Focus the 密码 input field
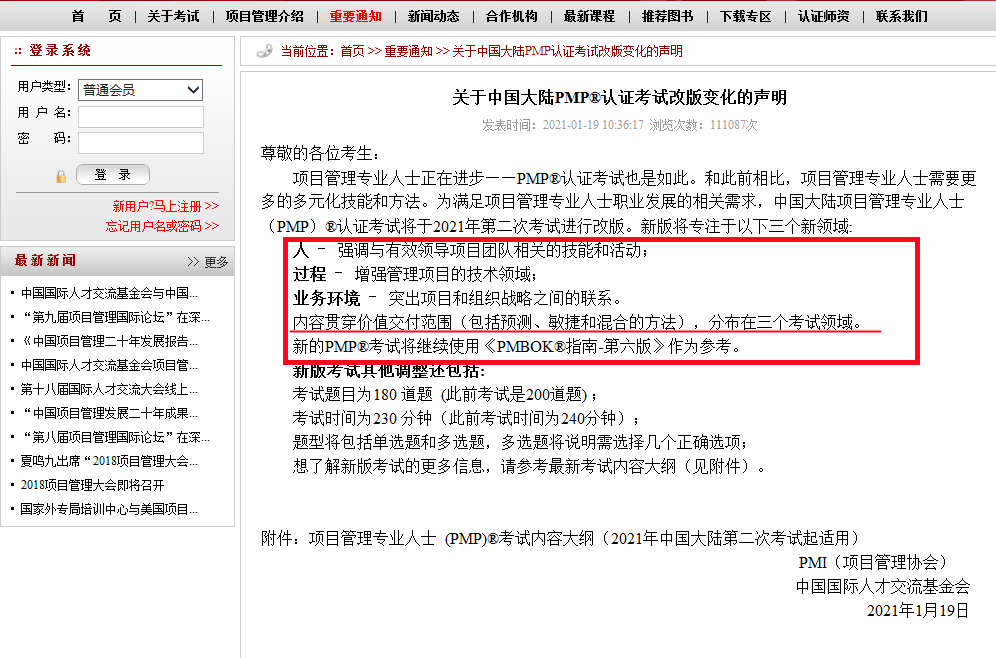Viewport: 996px width, 658px height. point(141,143)
